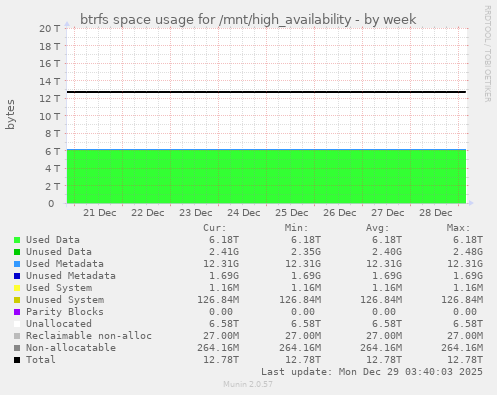This screenshot has width=497, height=395.
Task: Click the black Total line on the graph
Action: [267, 92]
